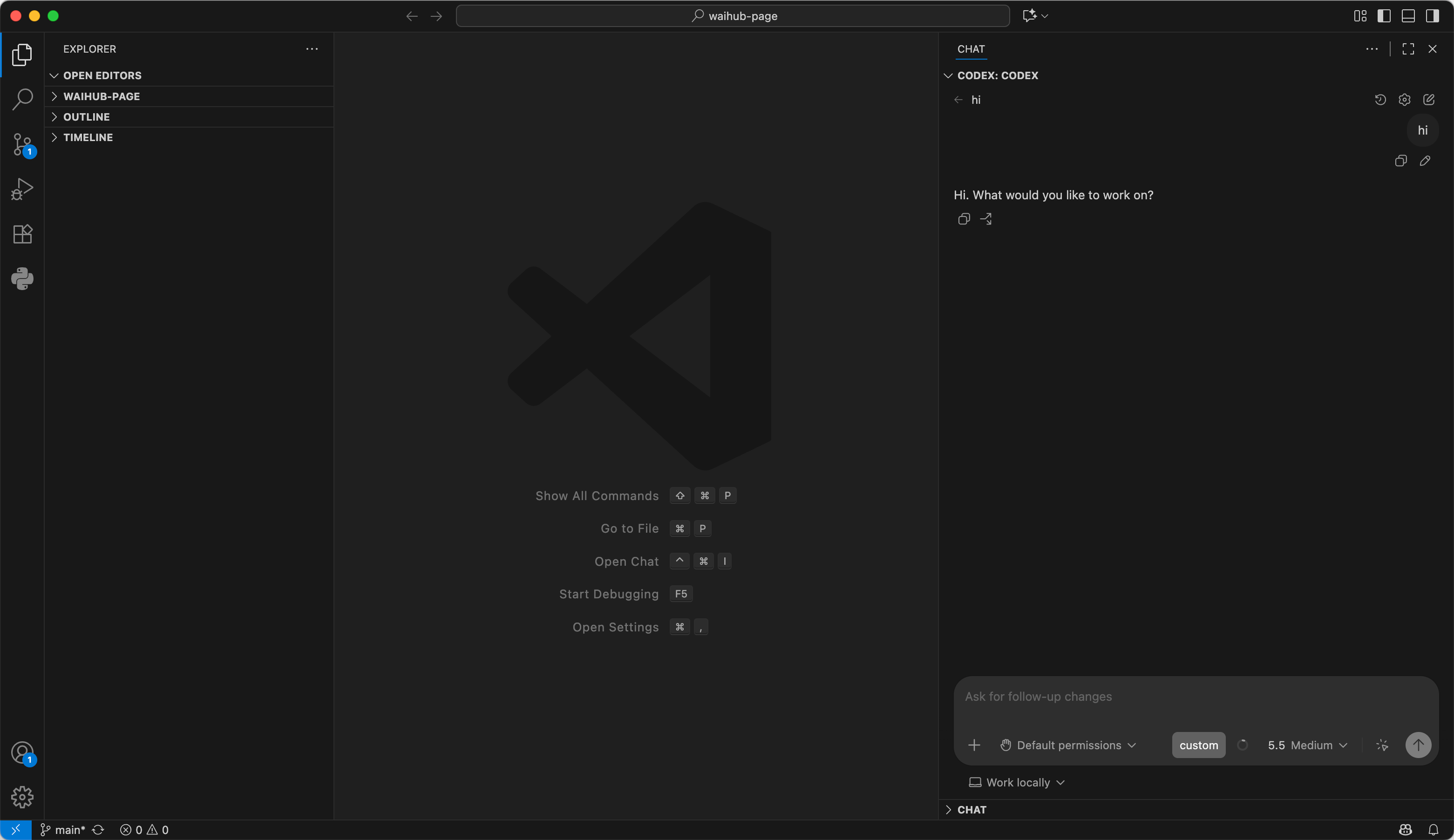Viewport: 1454px width, 840px height.
Task: Start a new Codex chat
Action: click(1428, 100)
